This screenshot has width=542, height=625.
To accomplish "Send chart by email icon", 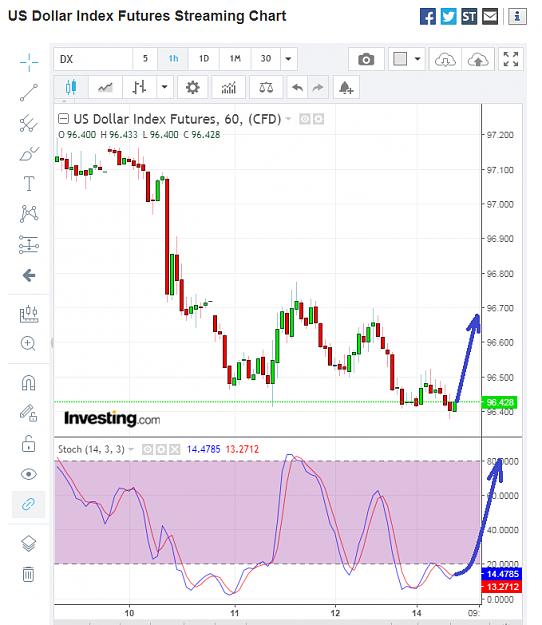I will click(490, 17).
